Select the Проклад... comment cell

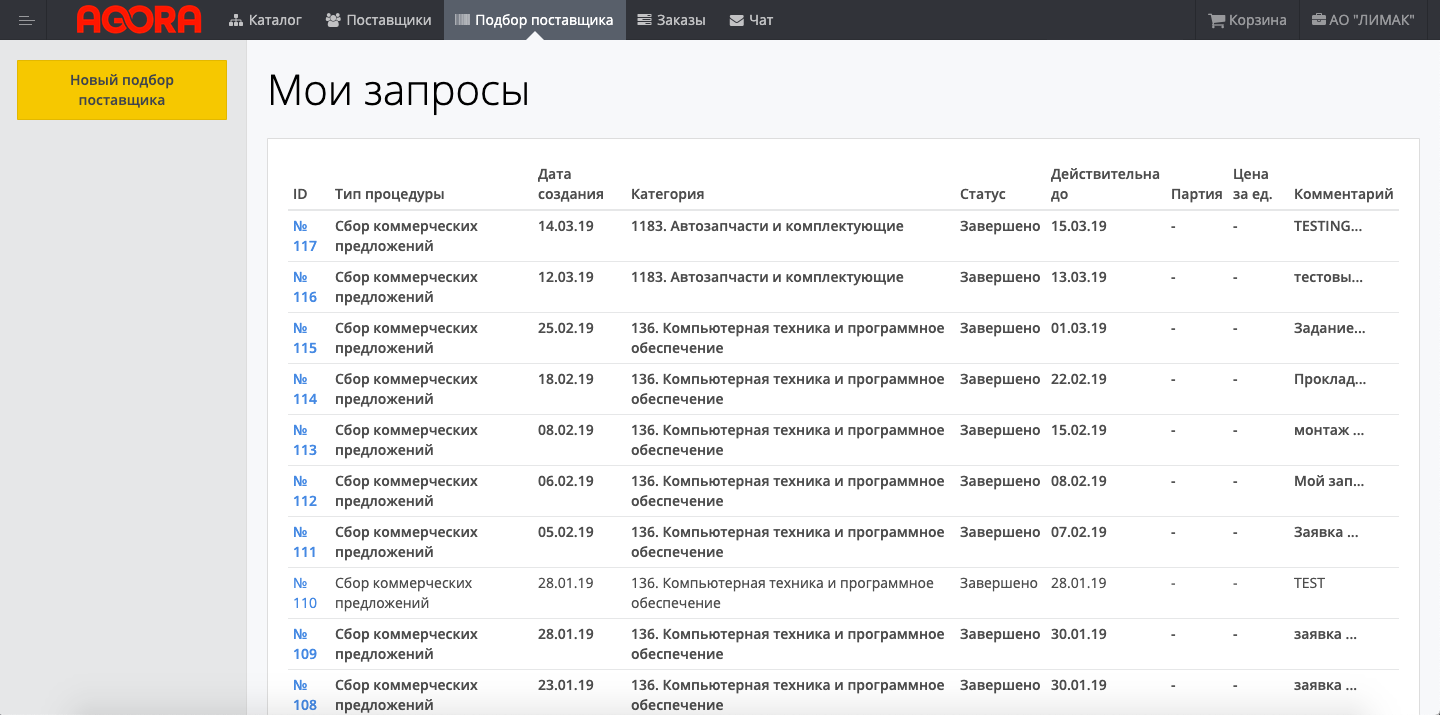(1330, 379)
